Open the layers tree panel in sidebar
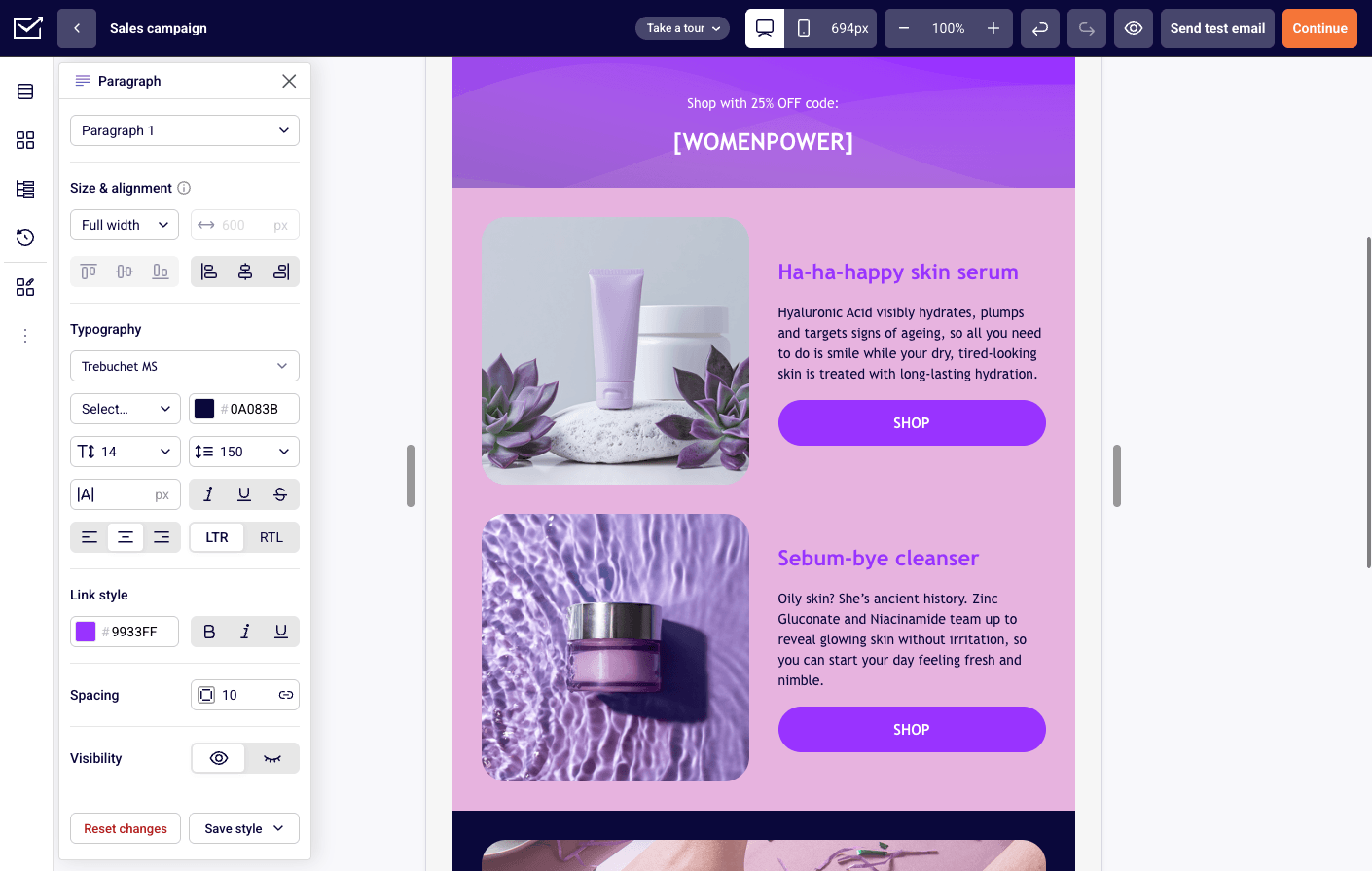1372x871 pixels. point(25,189)
